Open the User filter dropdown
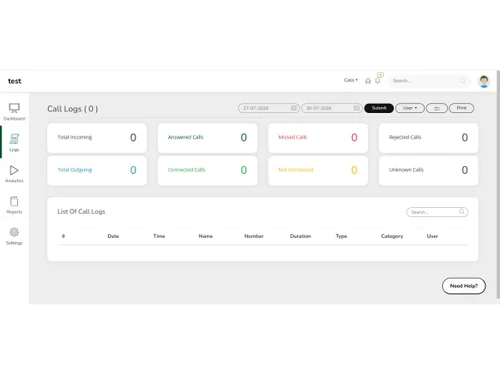This screenshot has height=375, width=500. pos(410,108)
